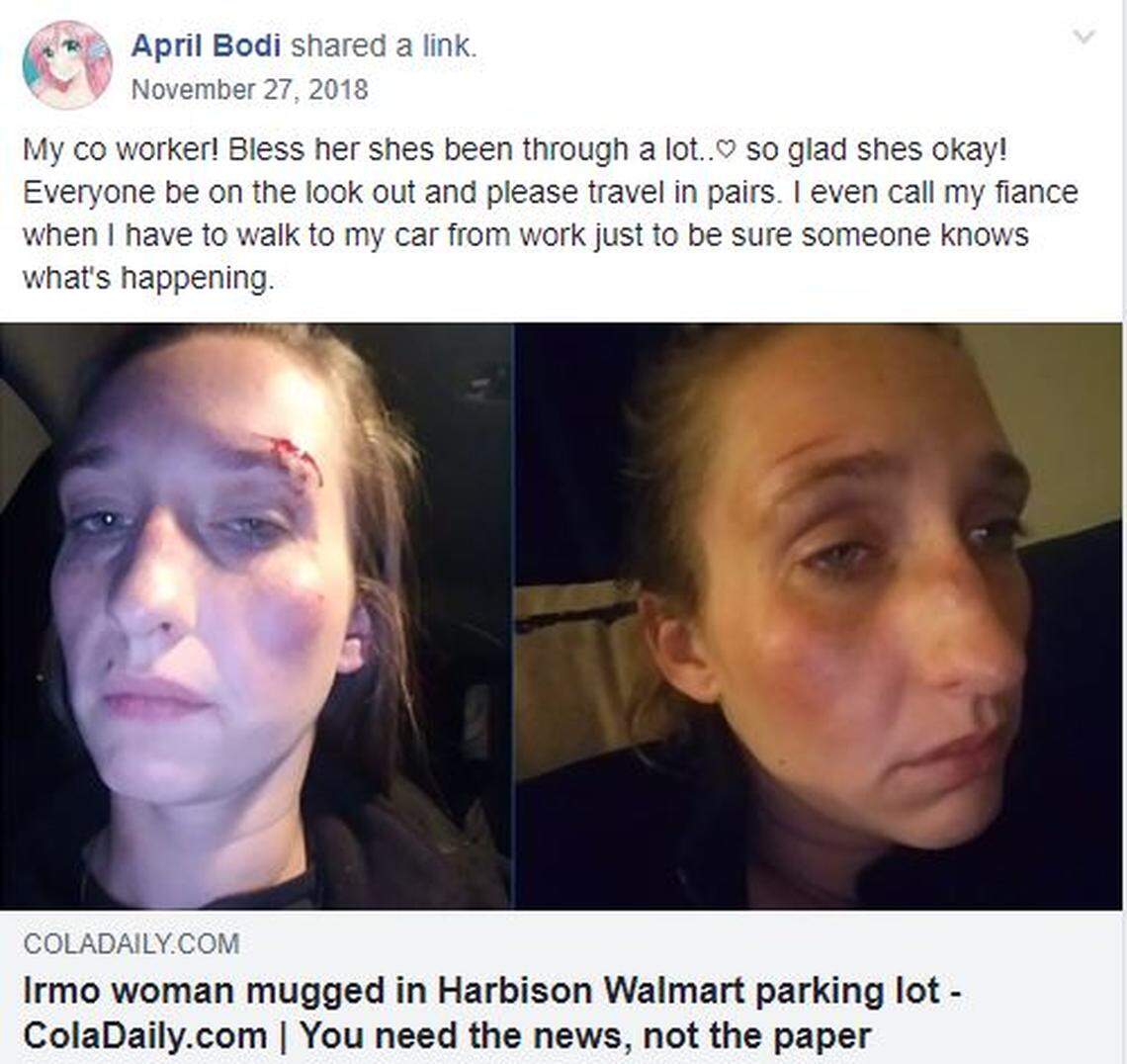Viewport: 1127px width, 1064px height.
Task: Click the heart emoji in post text
Action: point(727,150)
